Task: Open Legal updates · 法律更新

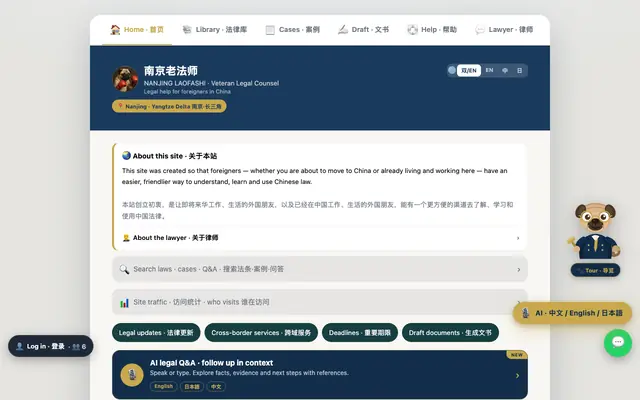Action: click(x=156, y=333)
